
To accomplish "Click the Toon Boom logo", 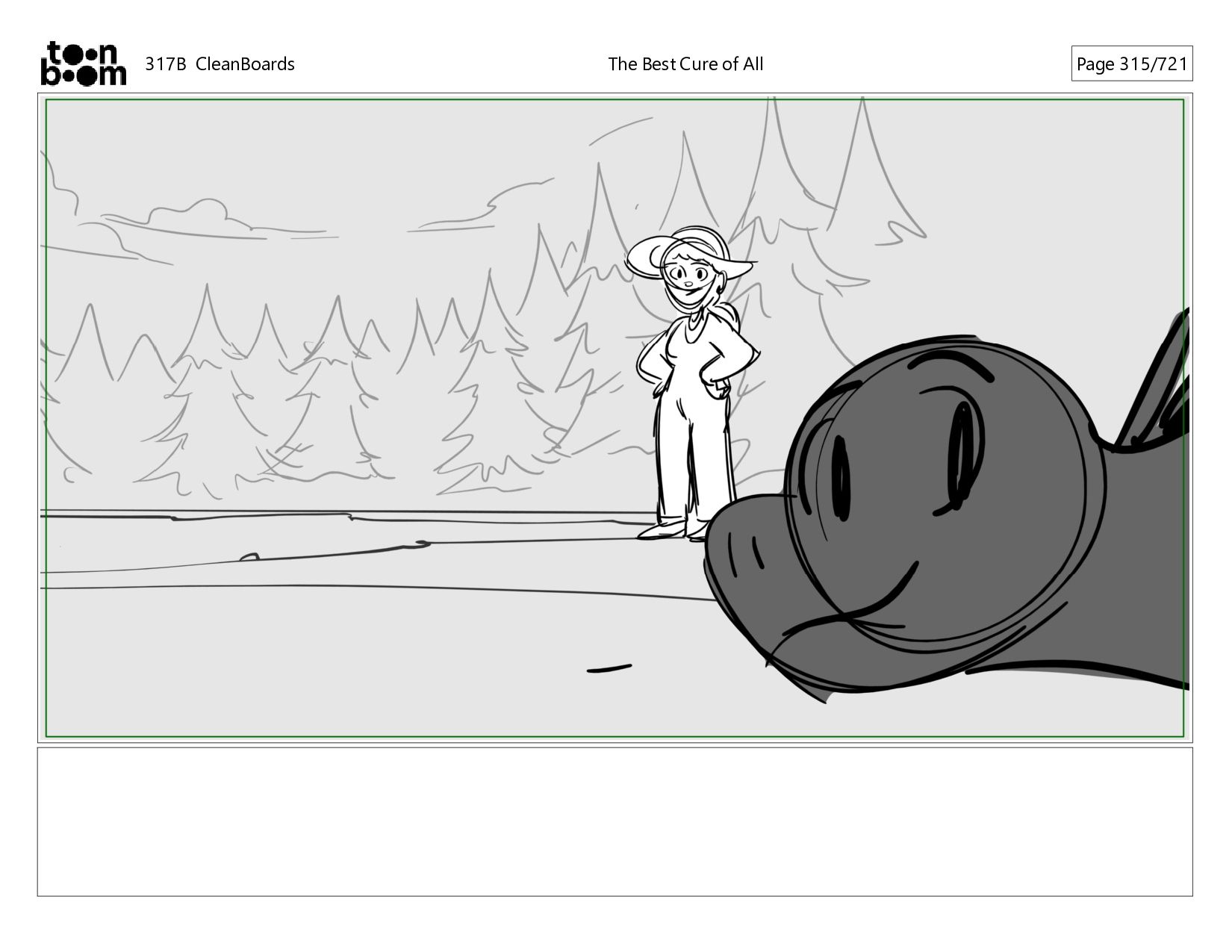I will [83, 63].
